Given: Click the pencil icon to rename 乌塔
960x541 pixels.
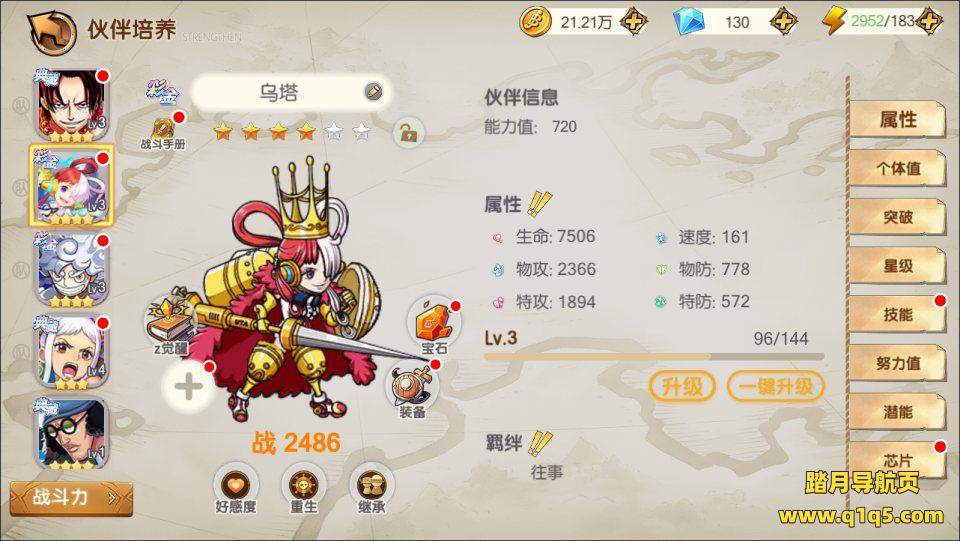Looking at the screenshot, I should click(x=373, y=92).
